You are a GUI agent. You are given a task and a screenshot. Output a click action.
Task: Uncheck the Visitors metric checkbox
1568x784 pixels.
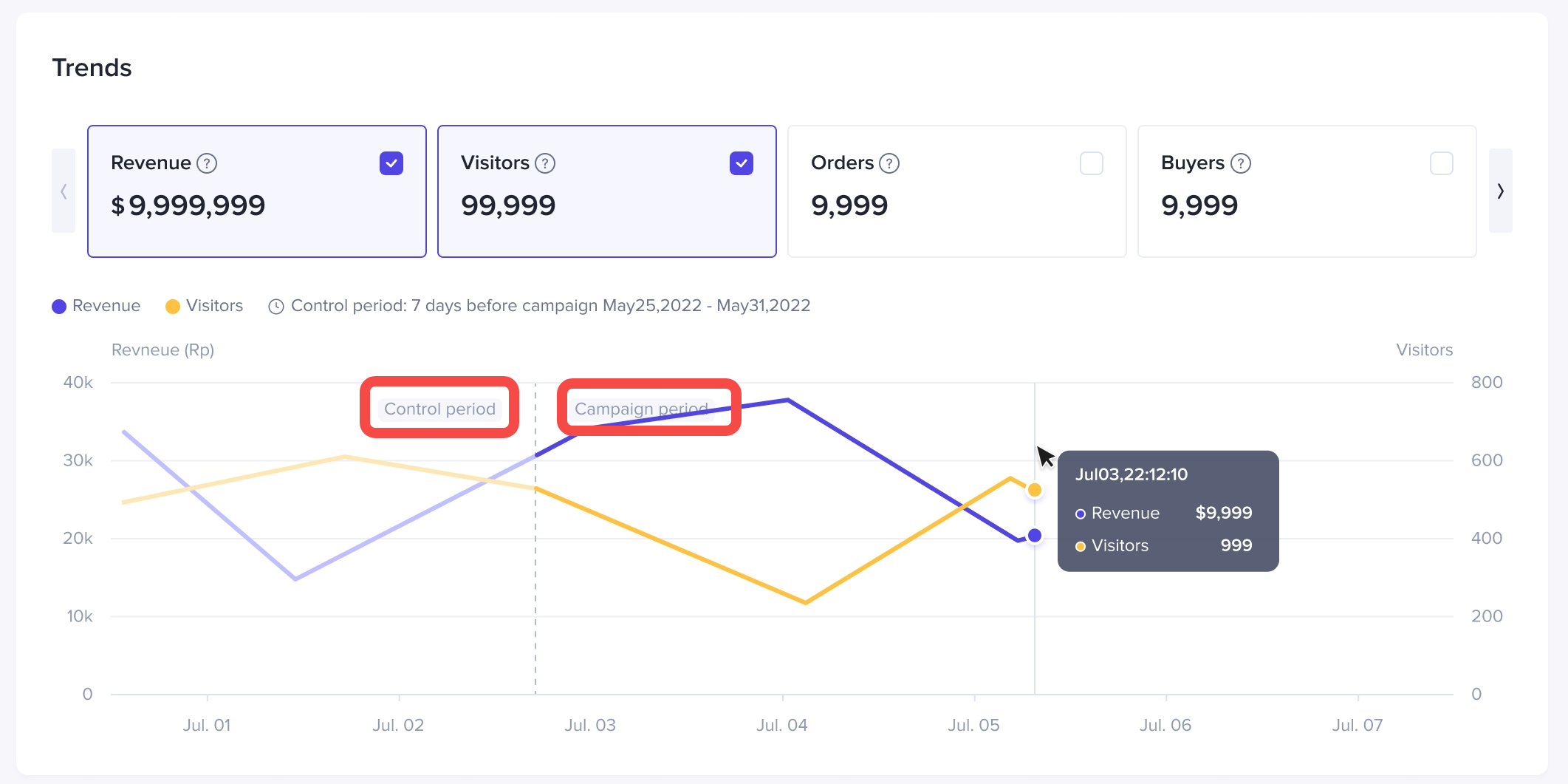742,163
